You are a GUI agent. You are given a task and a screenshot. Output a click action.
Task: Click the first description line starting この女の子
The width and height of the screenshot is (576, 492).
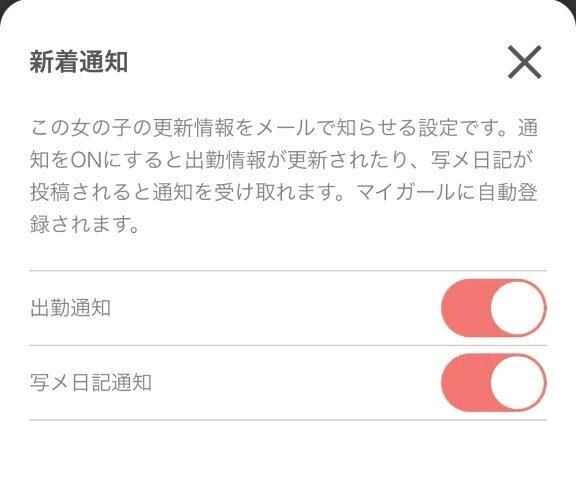[284, 128]
